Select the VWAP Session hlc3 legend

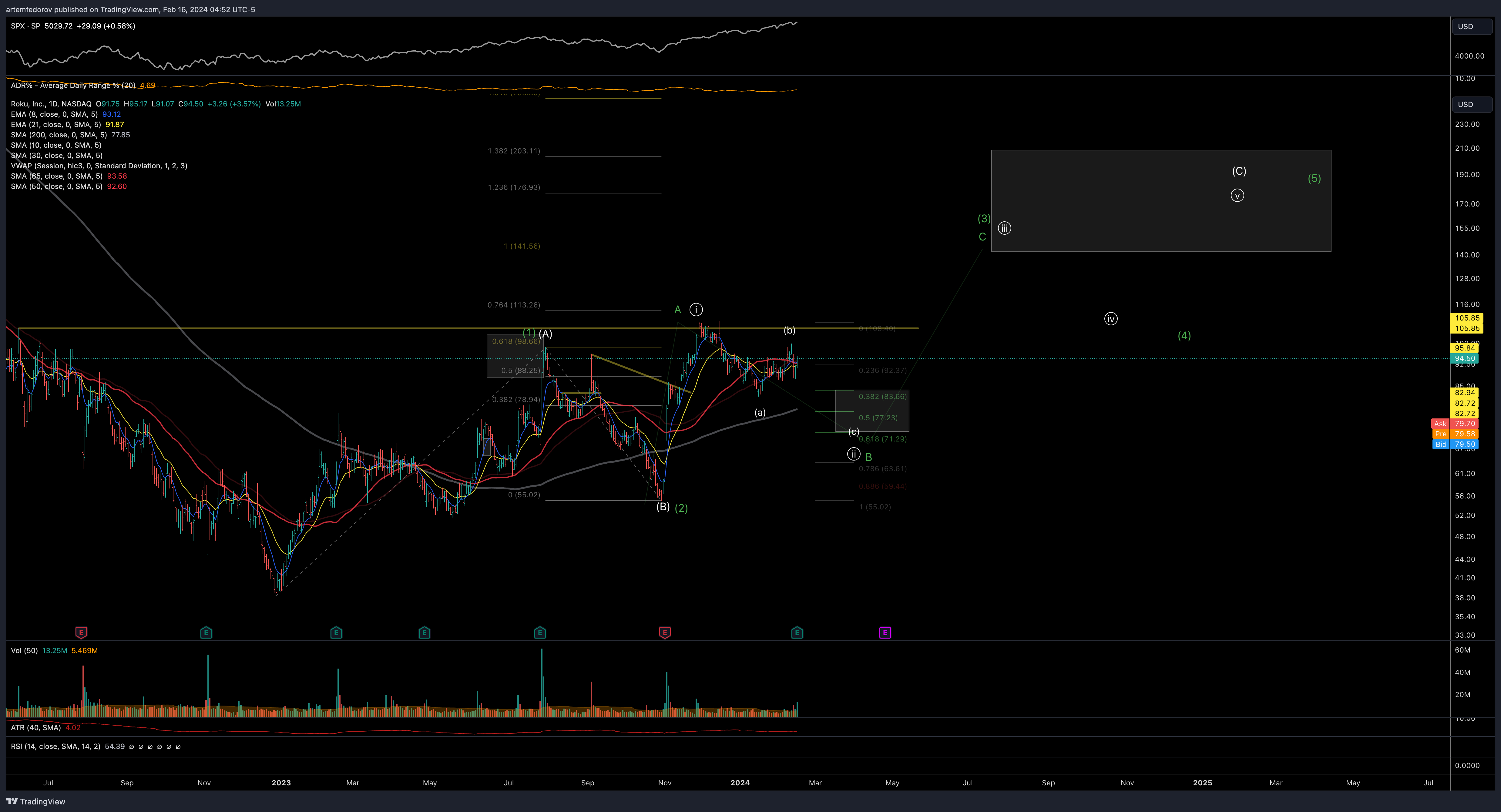coord(99,166)
